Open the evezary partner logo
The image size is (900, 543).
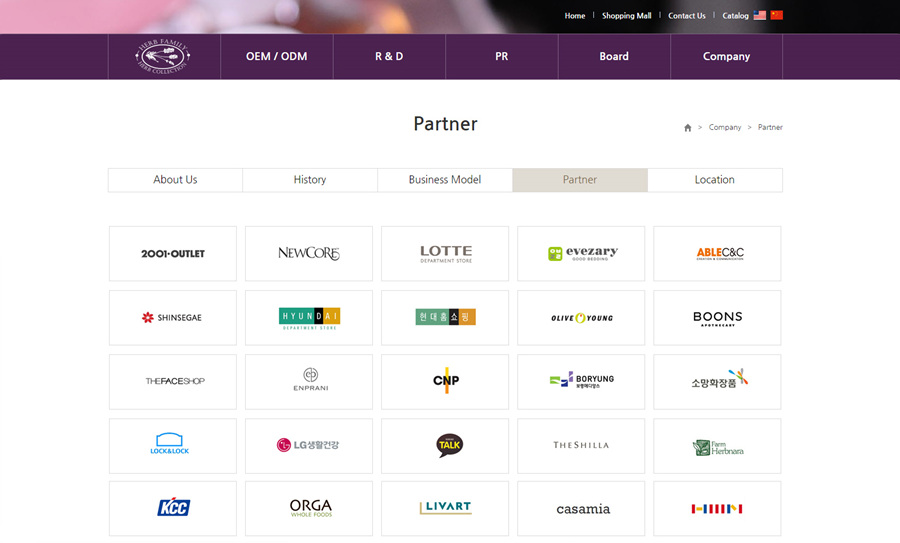coord(581,254)
